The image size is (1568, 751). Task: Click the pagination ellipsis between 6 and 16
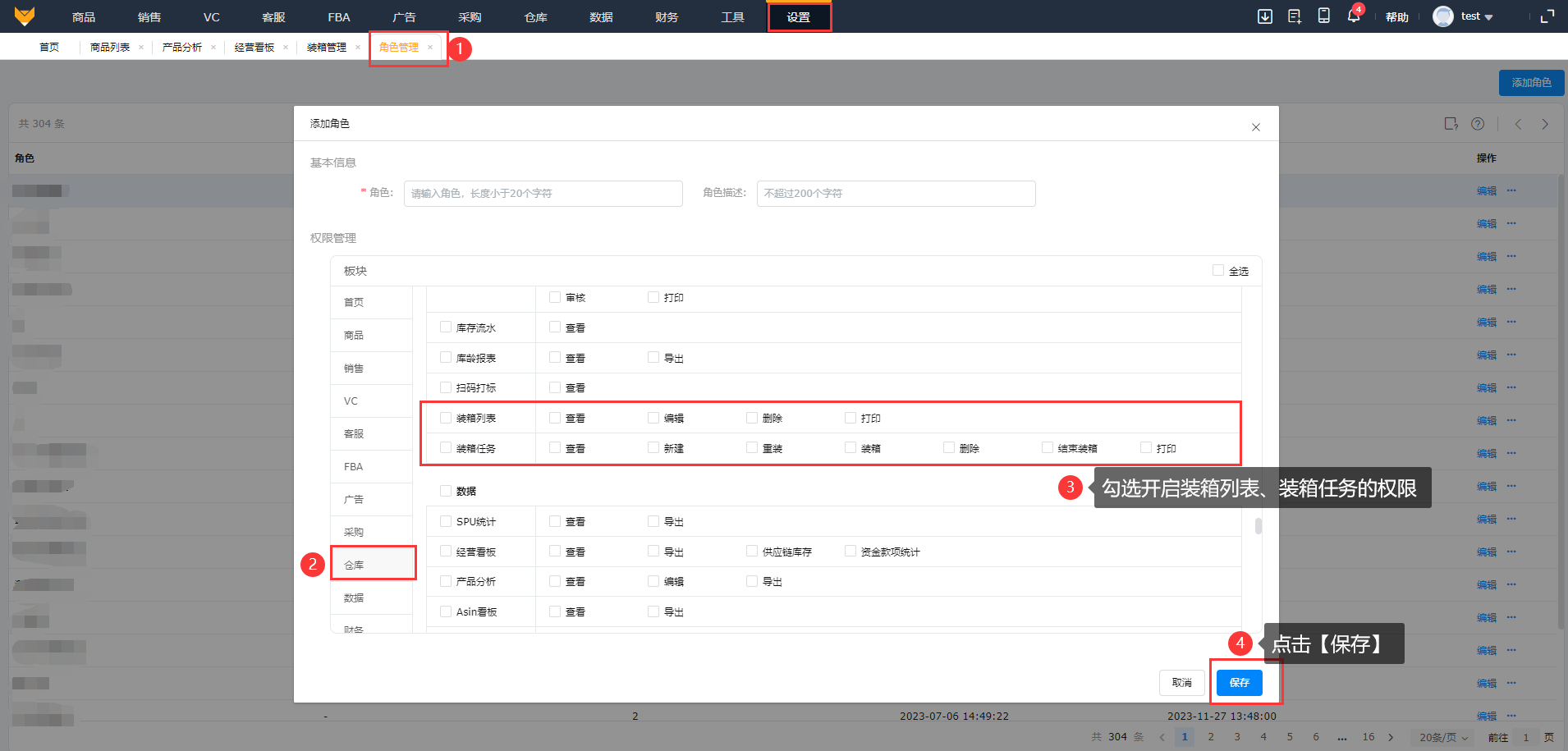[1342, 737]
